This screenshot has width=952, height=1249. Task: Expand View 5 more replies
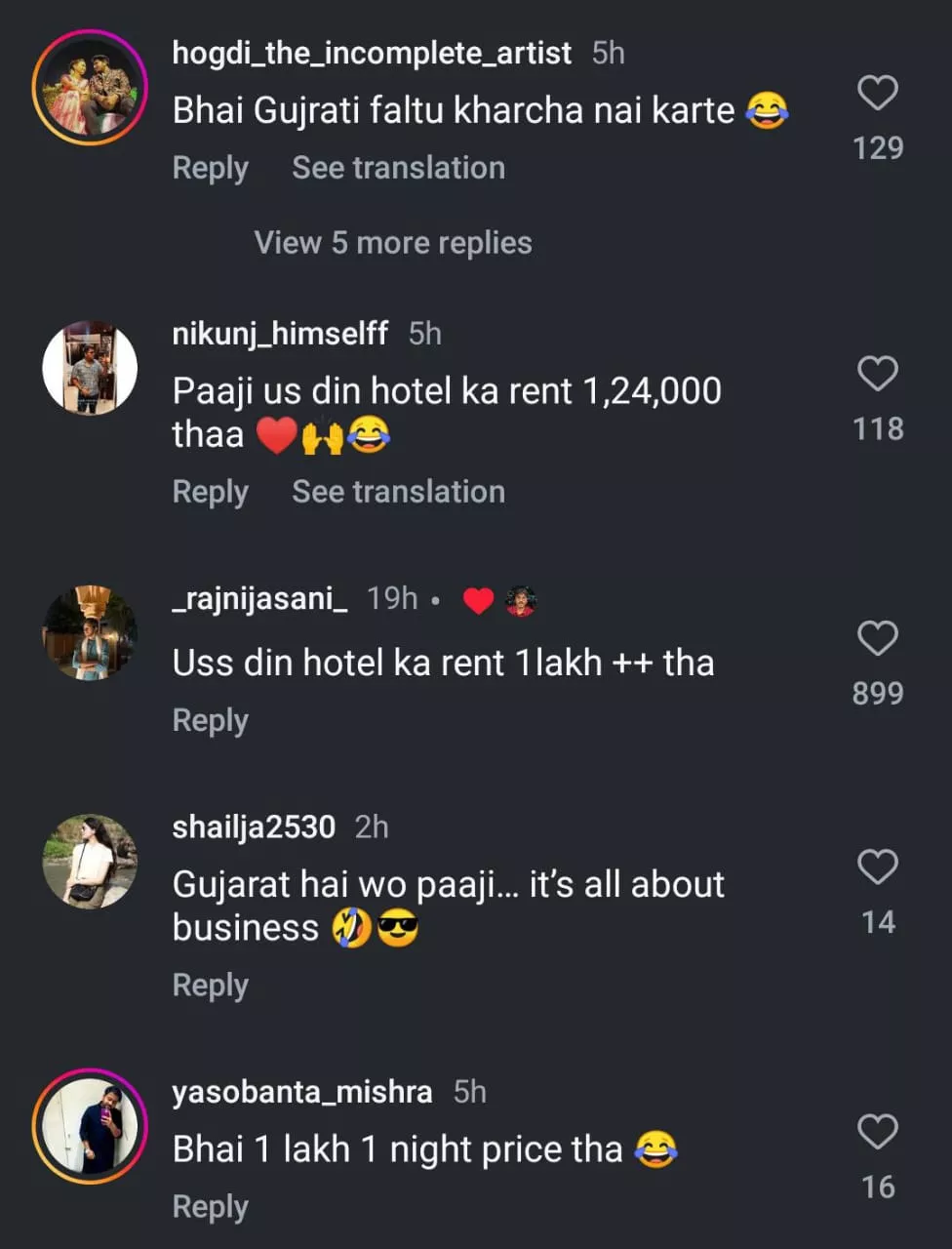pyautogui.click(x=393, y=243)
